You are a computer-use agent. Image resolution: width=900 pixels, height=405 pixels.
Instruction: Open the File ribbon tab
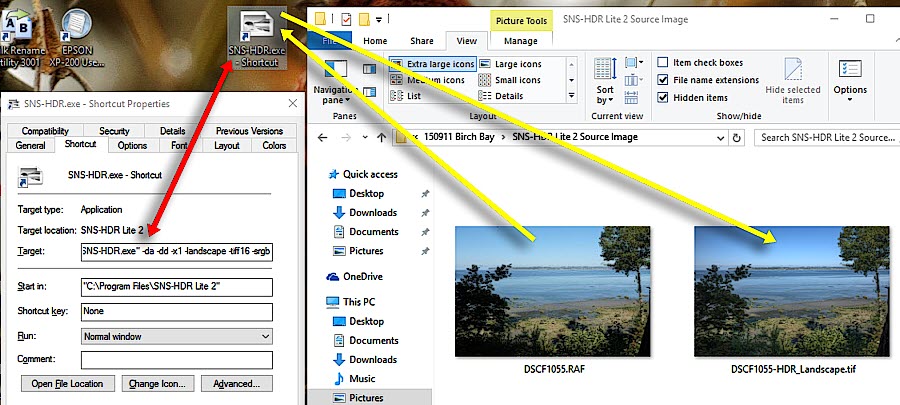[x=329, y=41]
